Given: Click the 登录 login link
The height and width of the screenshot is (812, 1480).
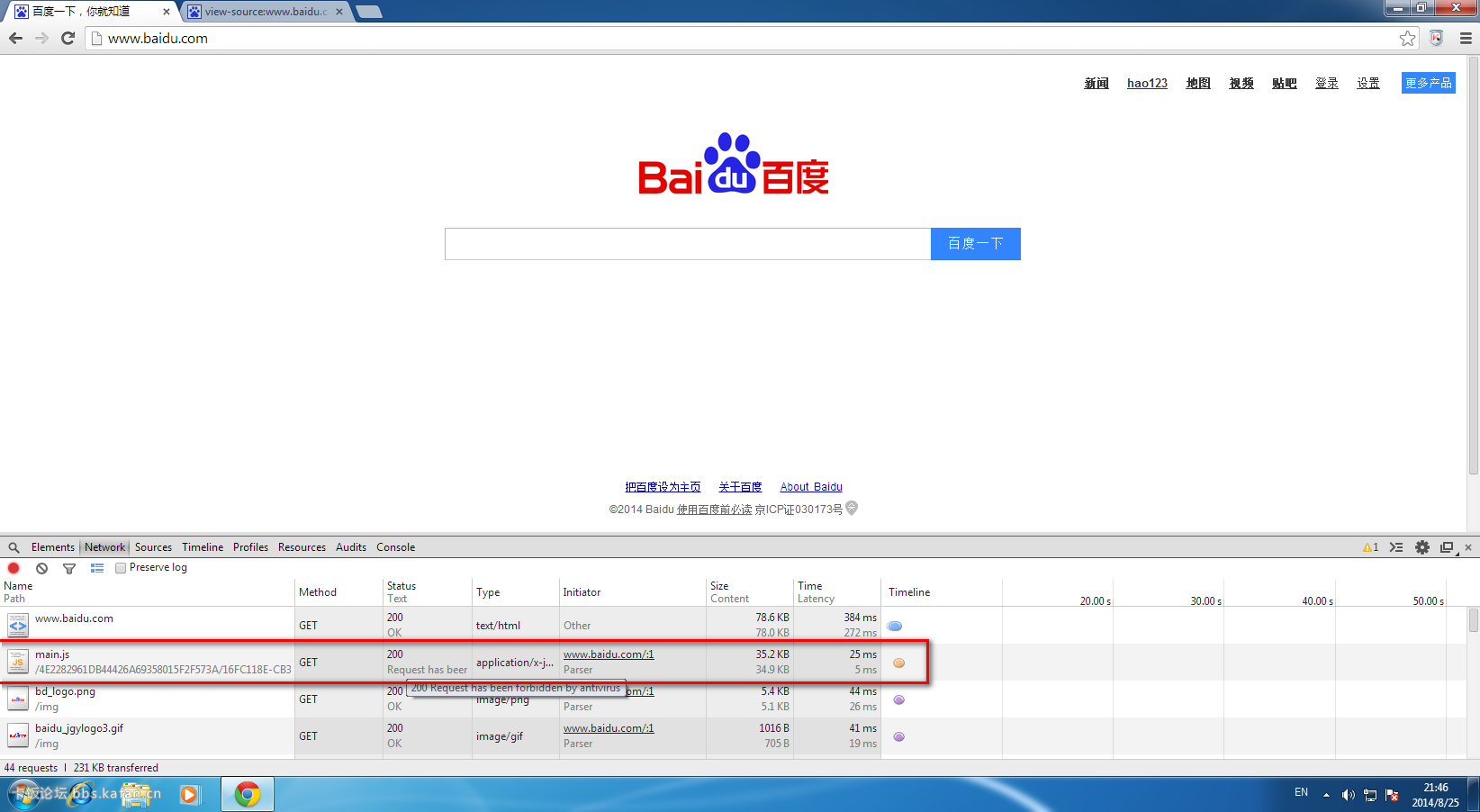Looking at the screenshot, I should tap(1327, 83).
